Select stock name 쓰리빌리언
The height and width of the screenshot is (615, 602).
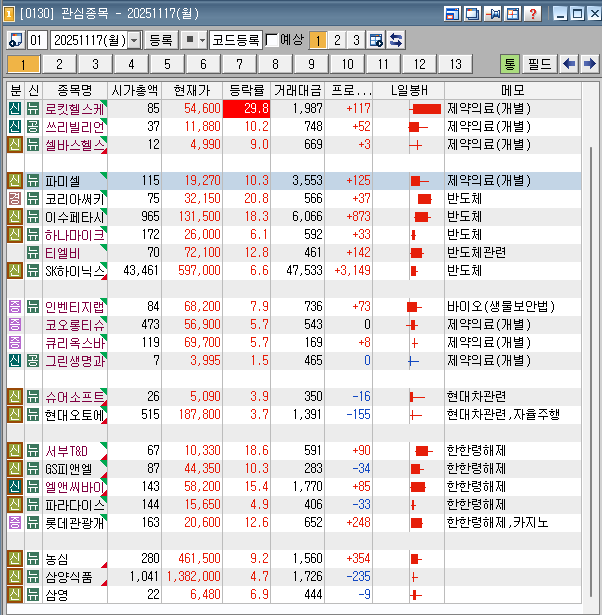pyautogui.click(x=75, y=127)
